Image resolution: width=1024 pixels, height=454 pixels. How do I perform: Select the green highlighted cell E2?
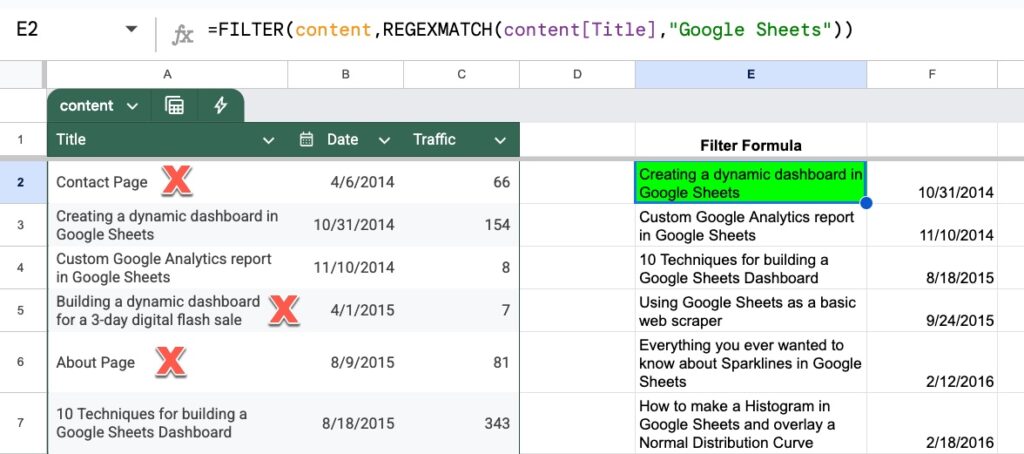tap(750, 183)
